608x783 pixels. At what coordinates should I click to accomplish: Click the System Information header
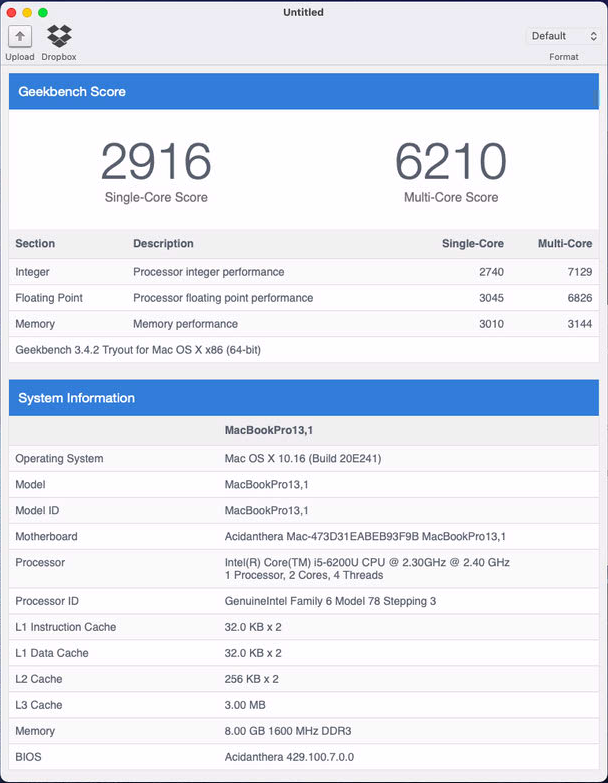point(304,398)
